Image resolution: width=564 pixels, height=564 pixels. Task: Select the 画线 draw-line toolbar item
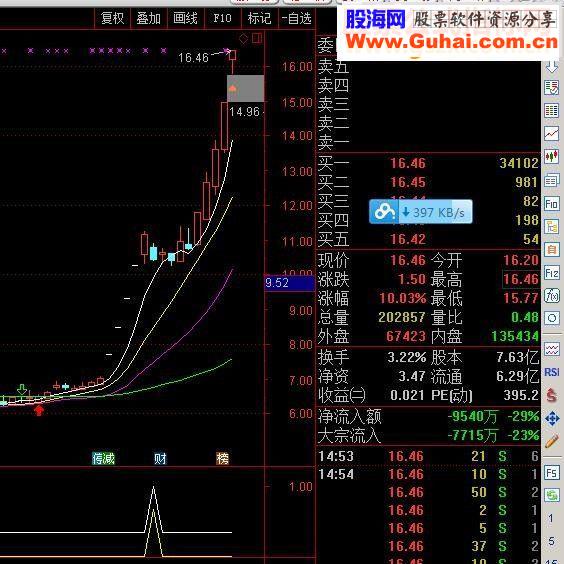185,18
